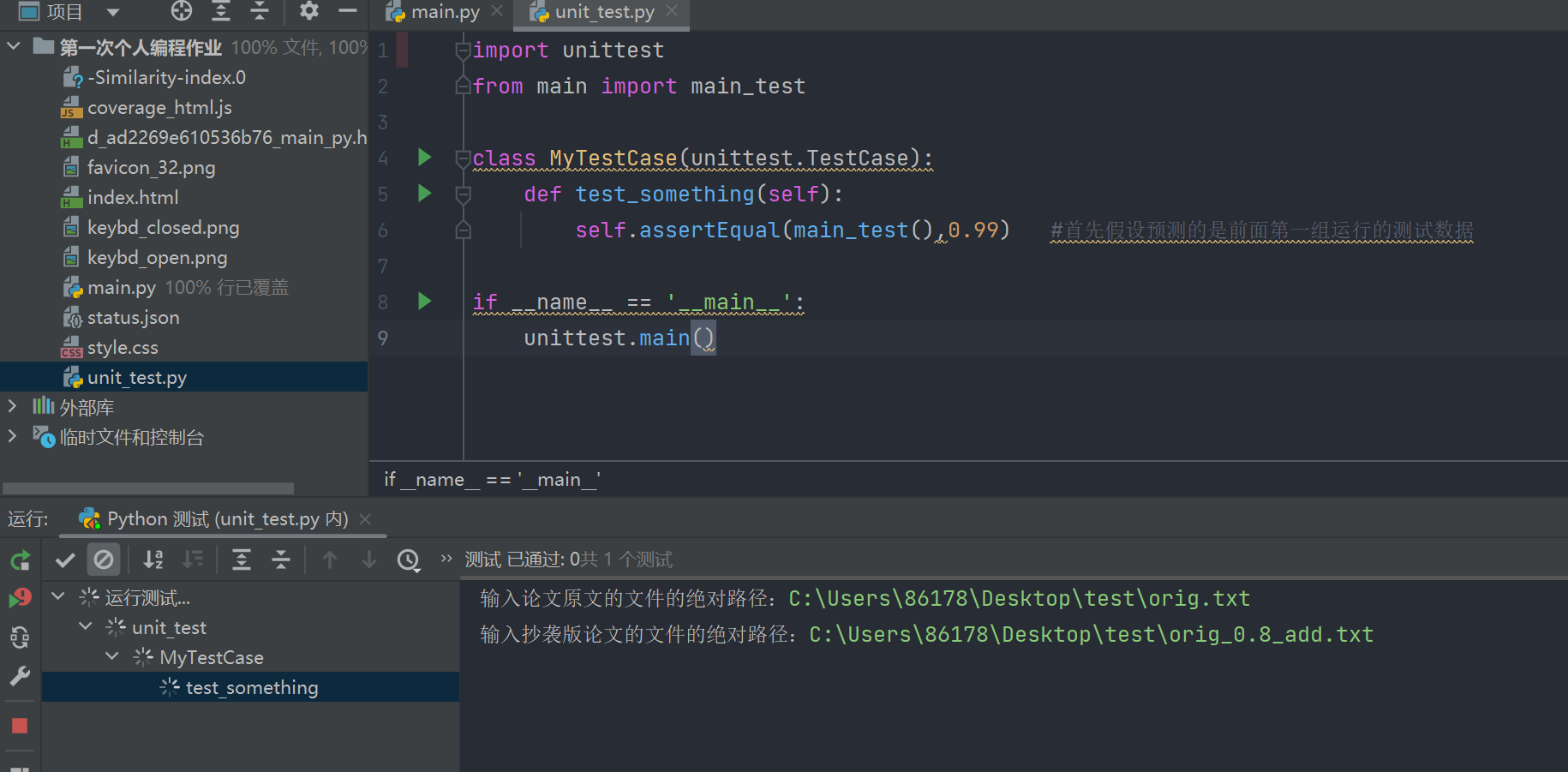The image size is (1568, 772).
Task: Select keybd_closed.png file
Action: pyautogui.click(x=163, y=228)
